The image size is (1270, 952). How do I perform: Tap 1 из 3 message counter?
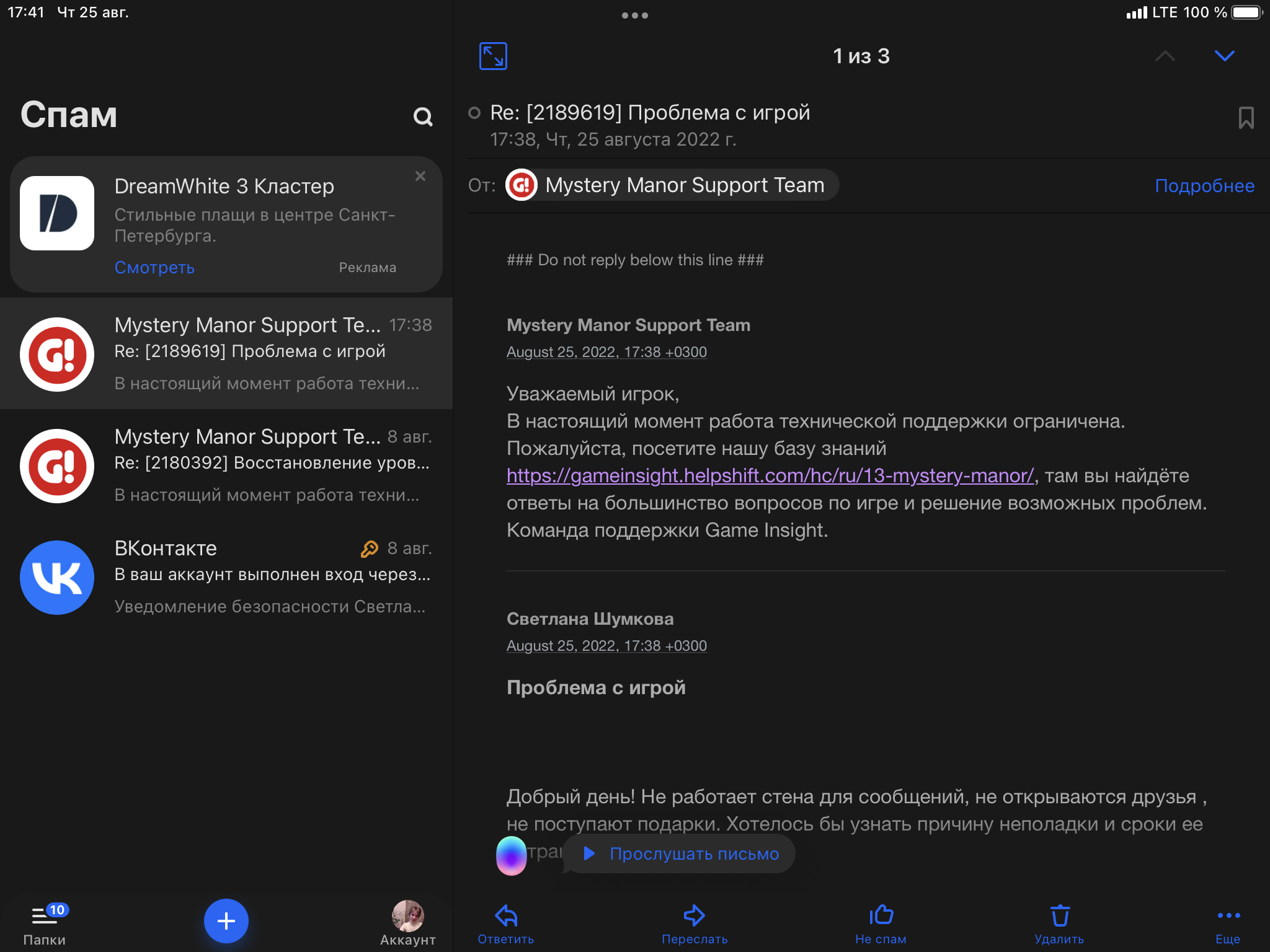pos(861,56)
